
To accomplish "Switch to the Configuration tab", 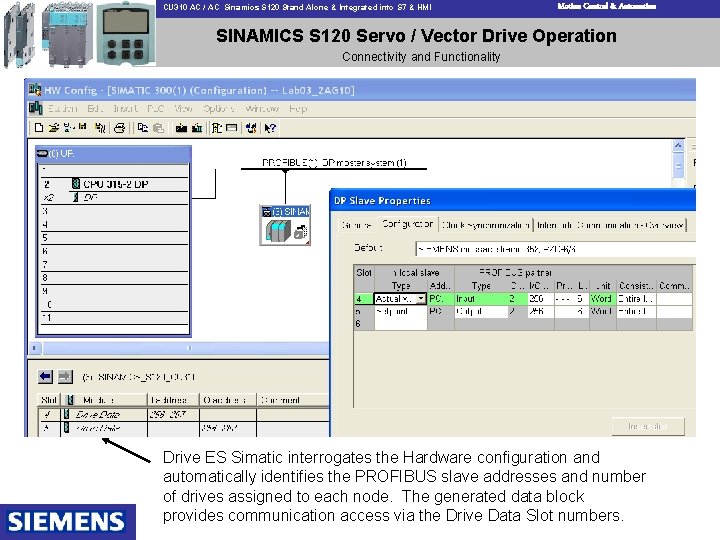I will pos(408,224).
